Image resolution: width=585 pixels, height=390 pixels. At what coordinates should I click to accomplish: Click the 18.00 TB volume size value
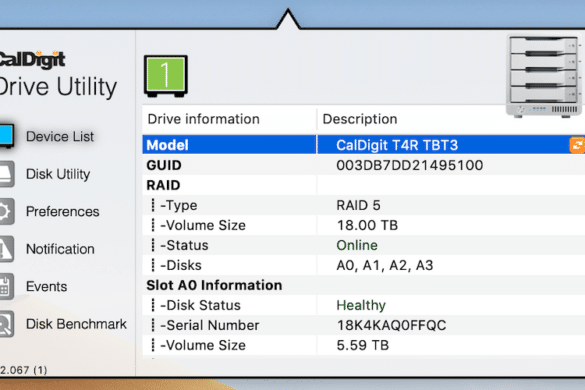(x=367, y=225)
